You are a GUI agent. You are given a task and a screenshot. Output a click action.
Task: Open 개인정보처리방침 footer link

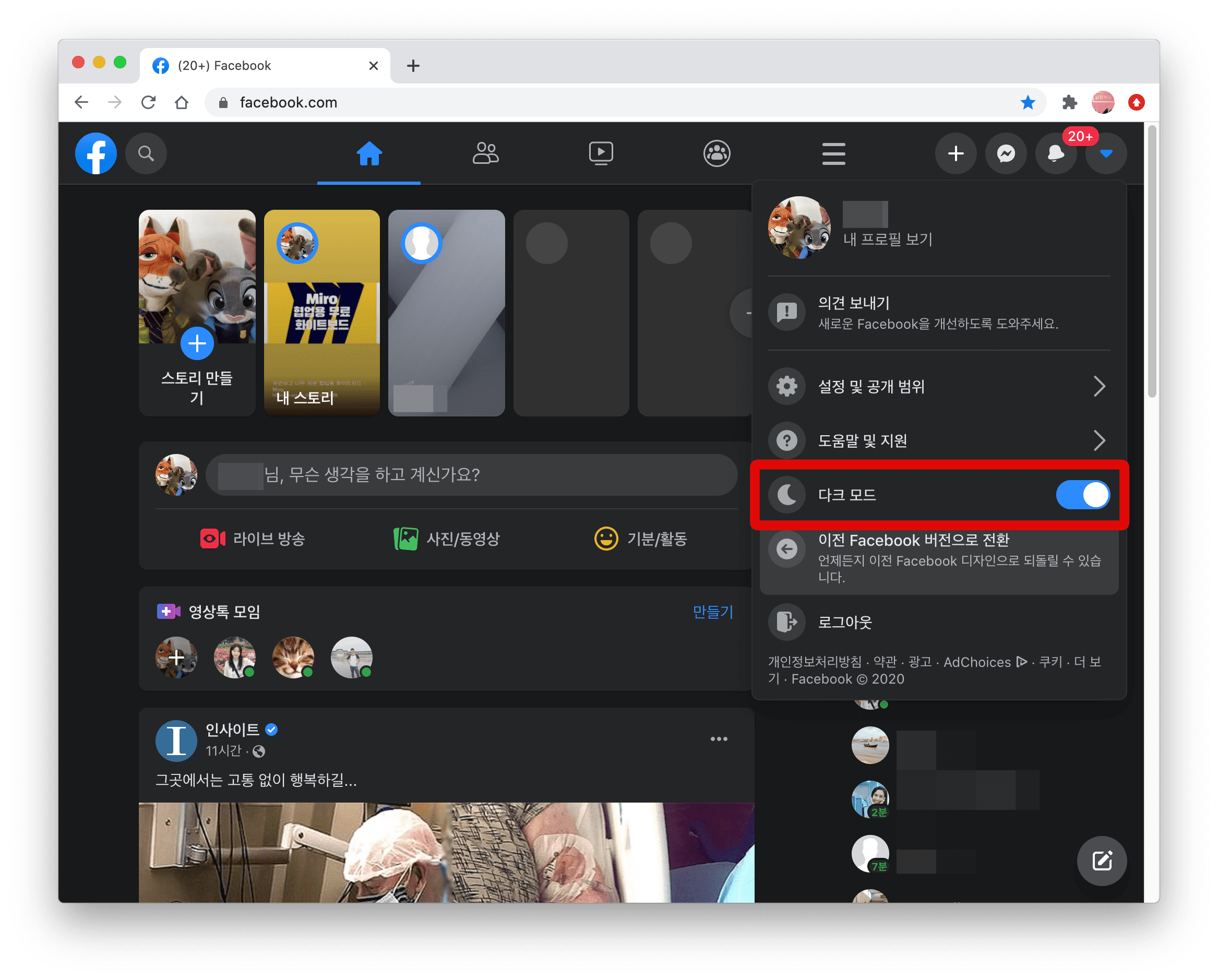tap(815, 662)
